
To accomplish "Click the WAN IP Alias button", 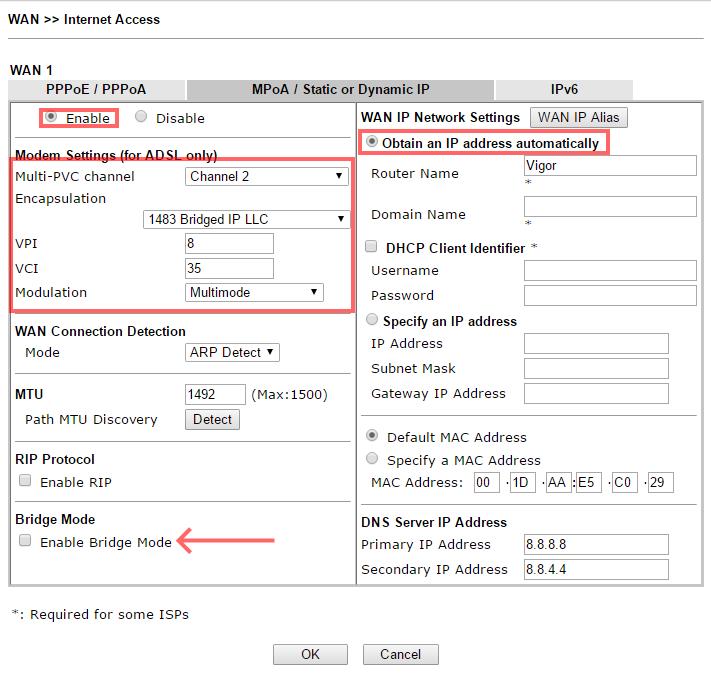I will click(578, 117).
